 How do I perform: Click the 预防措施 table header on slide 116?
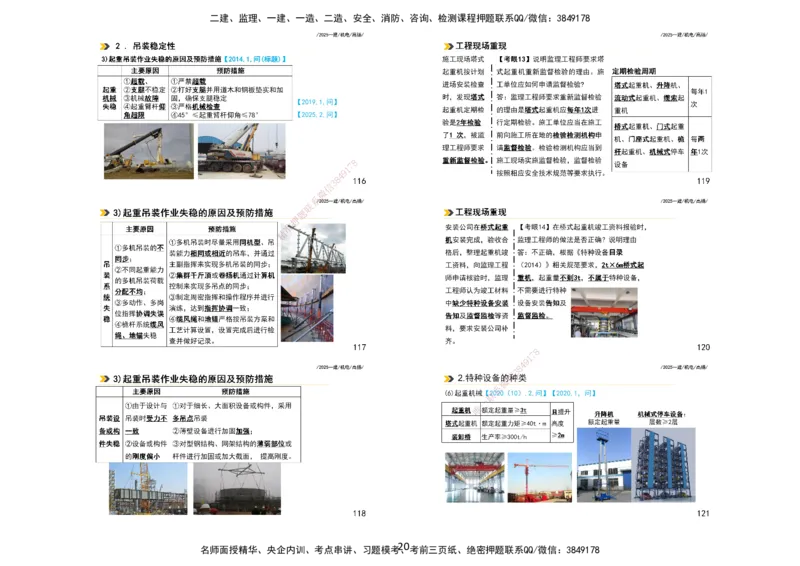click(x=231, y=70)
